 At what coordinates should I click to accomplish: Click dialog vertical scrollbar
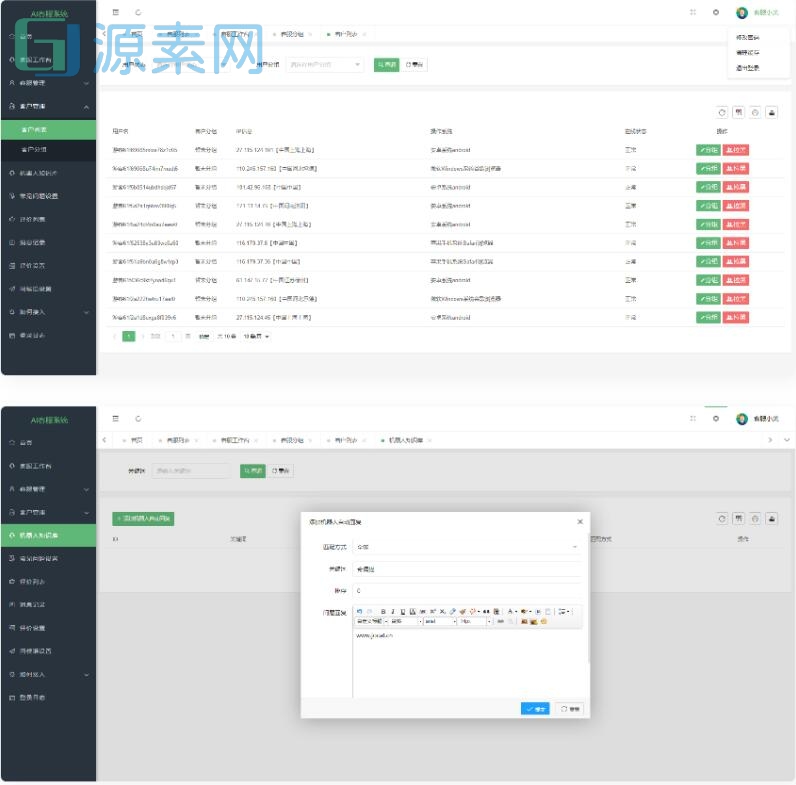click(588, 597)
